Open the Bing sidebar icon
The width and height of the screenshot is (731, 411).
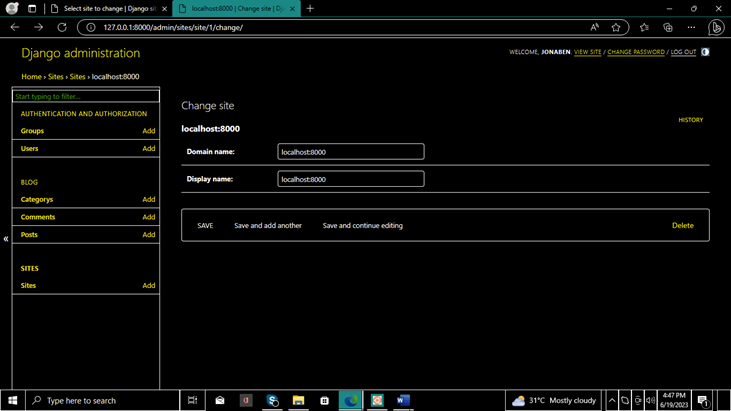pyautogui.click(x=716, y=27)
